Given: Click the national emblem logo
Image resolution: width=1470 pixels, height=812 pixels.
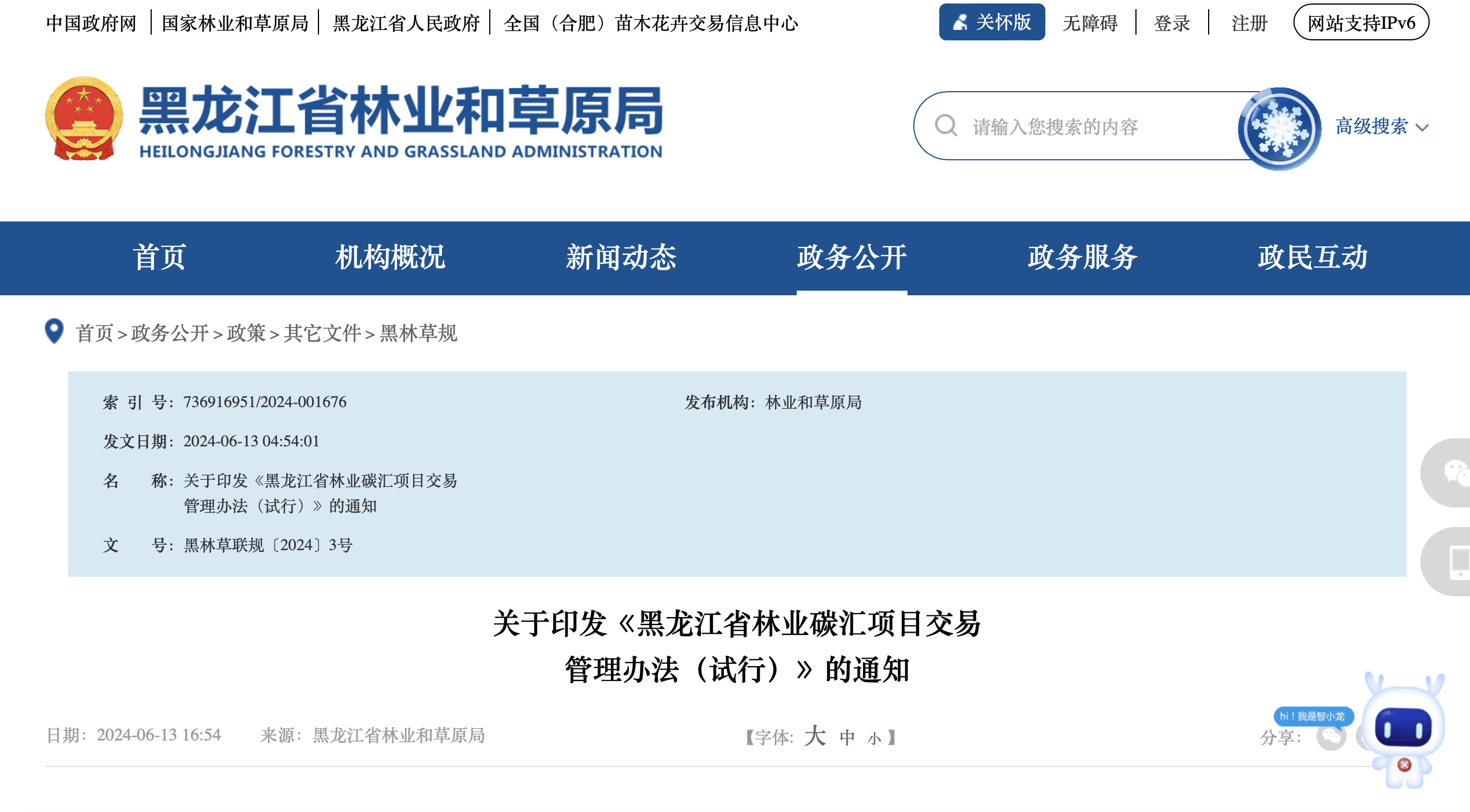Looking at the screenshot, I should (x=84, y=119).
